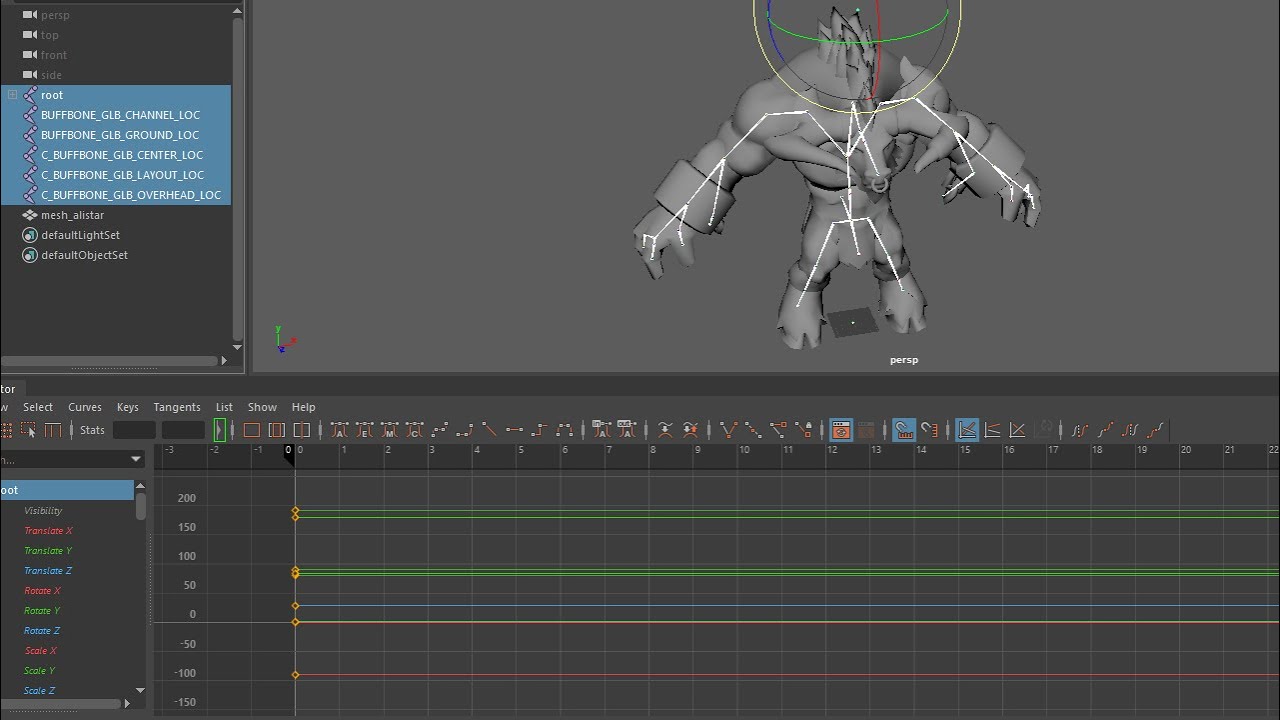
Task: Toggle the green-outlined toolbar collapse button
Action: (x=219, y=430)
